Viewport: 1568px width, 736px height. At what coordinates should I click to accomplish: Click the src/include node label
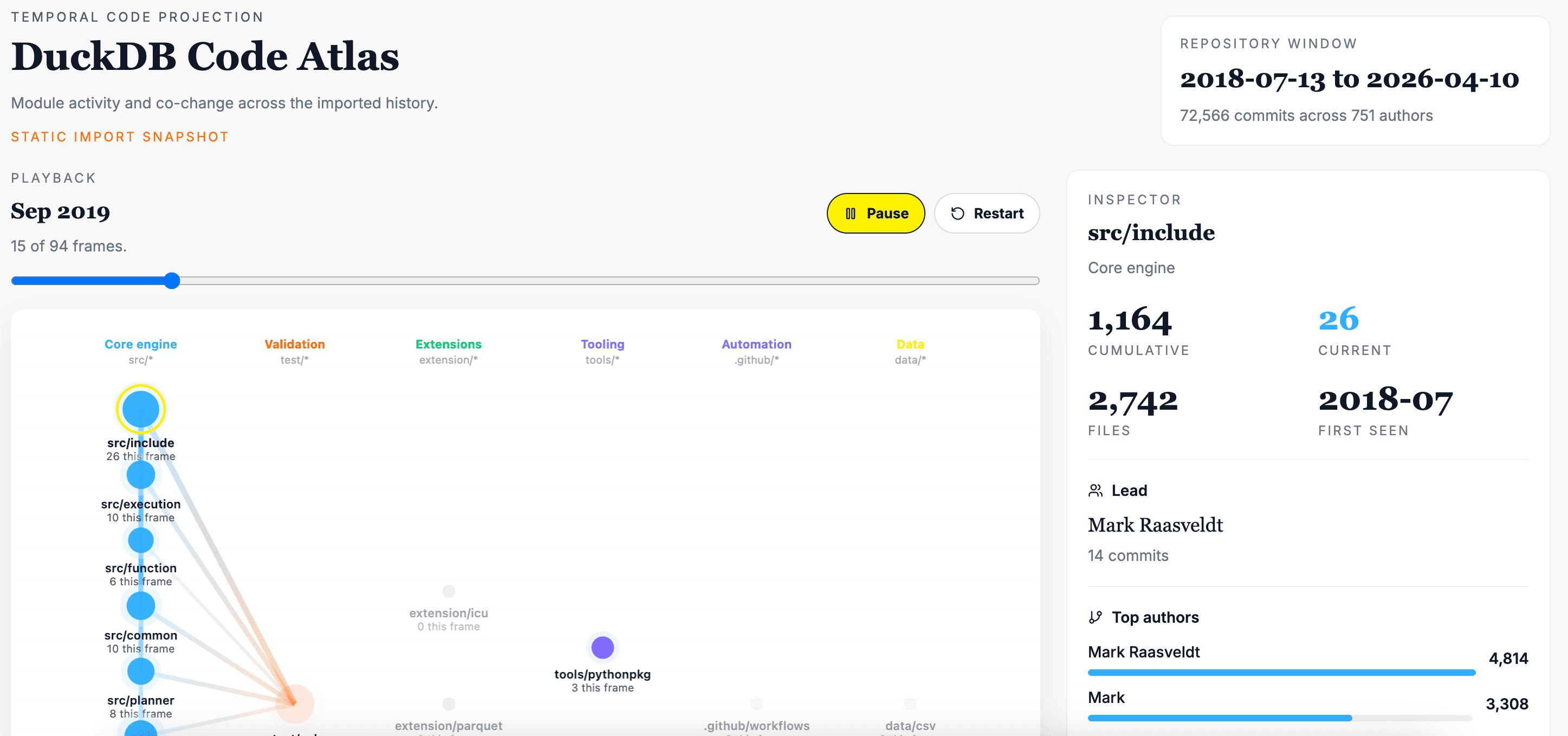click(x=141, y=443)
